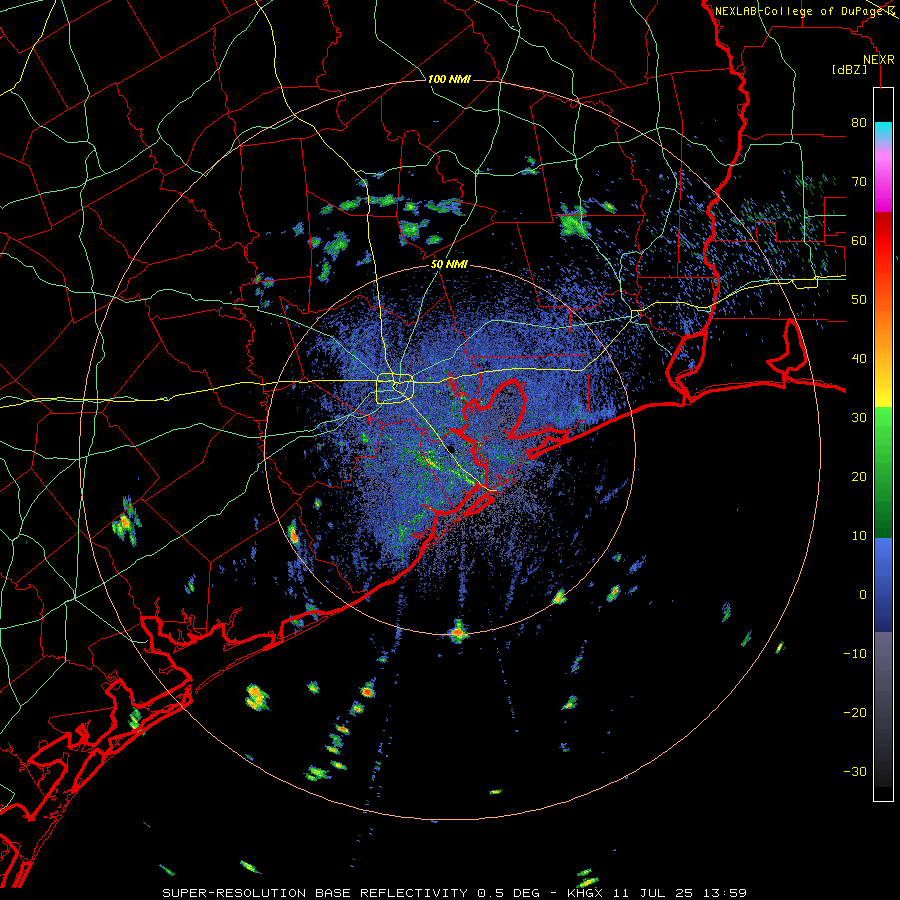The height and width of the screenshot is (900, 900).
Task: Pick the green segment of color bar
Action: pyautogui.click(x=883, y=472)
